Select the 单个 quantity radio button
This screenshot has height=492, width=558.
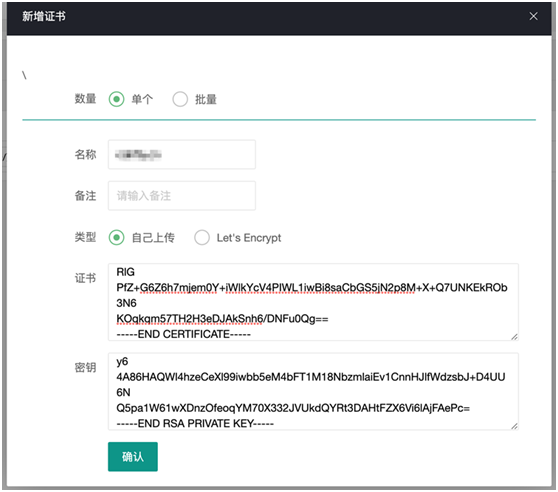116,99
